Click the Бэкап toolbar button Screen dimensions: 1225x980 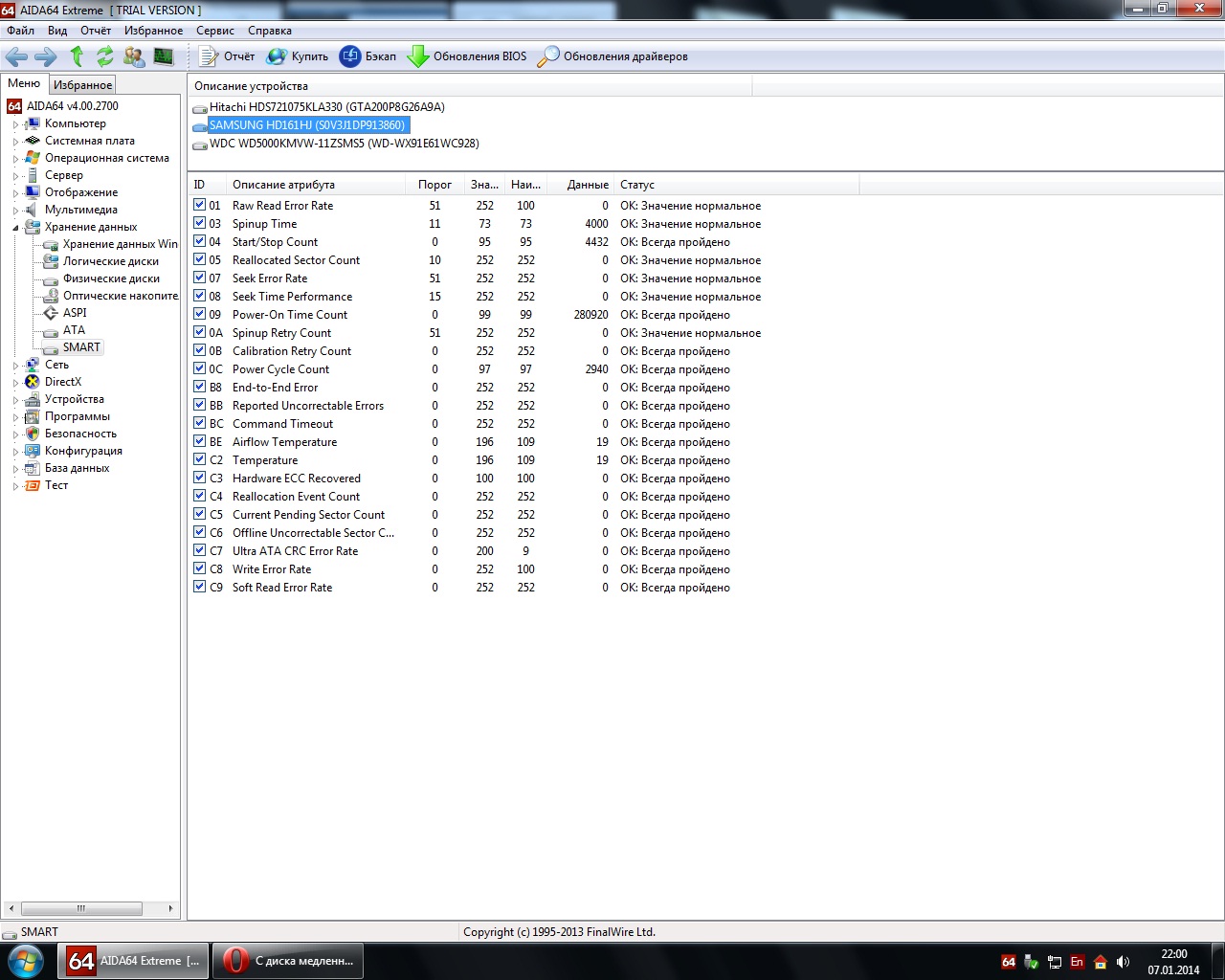(x=368, y=56)
